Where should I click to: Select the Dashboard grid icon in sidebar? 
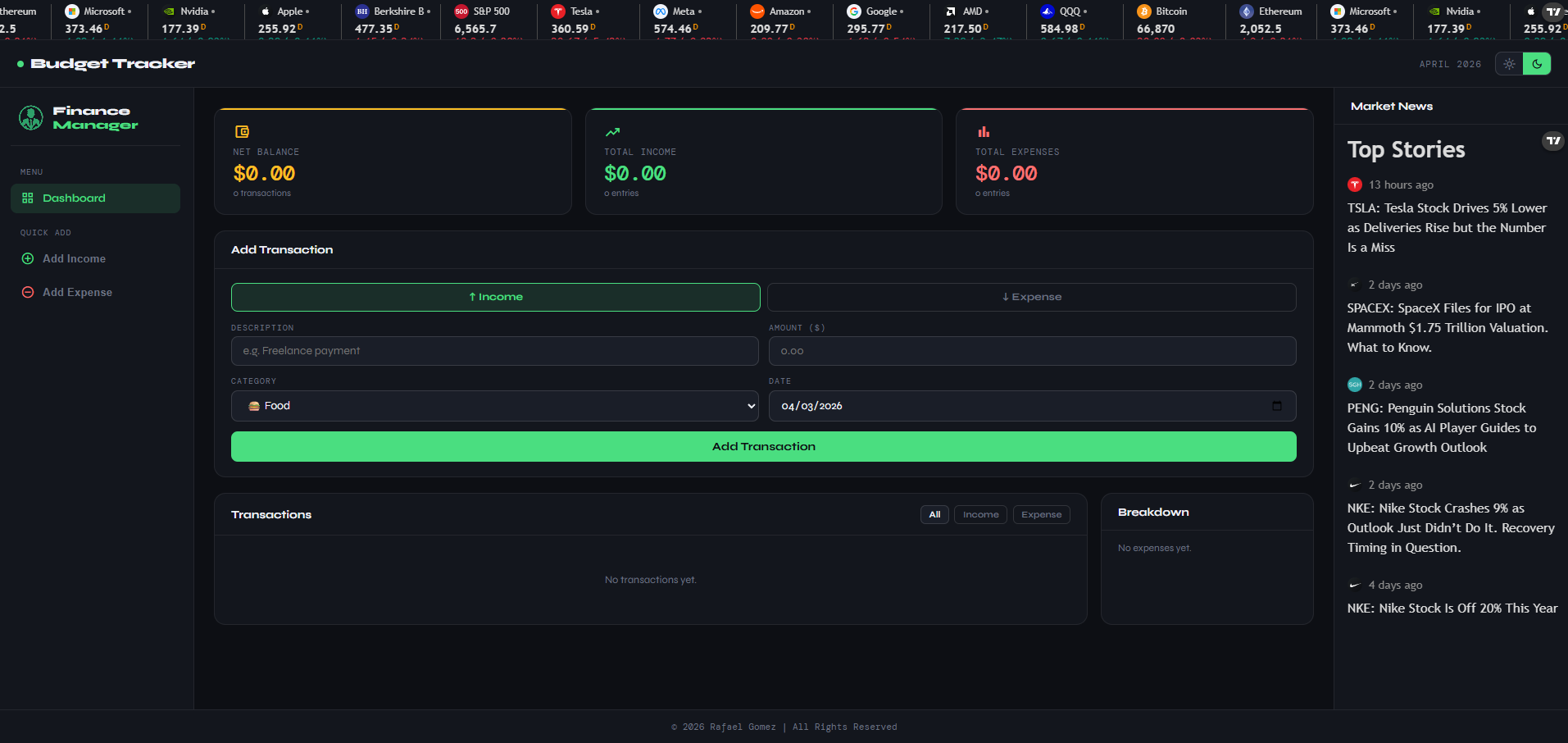pyautogui.click(x=30, y=198)
